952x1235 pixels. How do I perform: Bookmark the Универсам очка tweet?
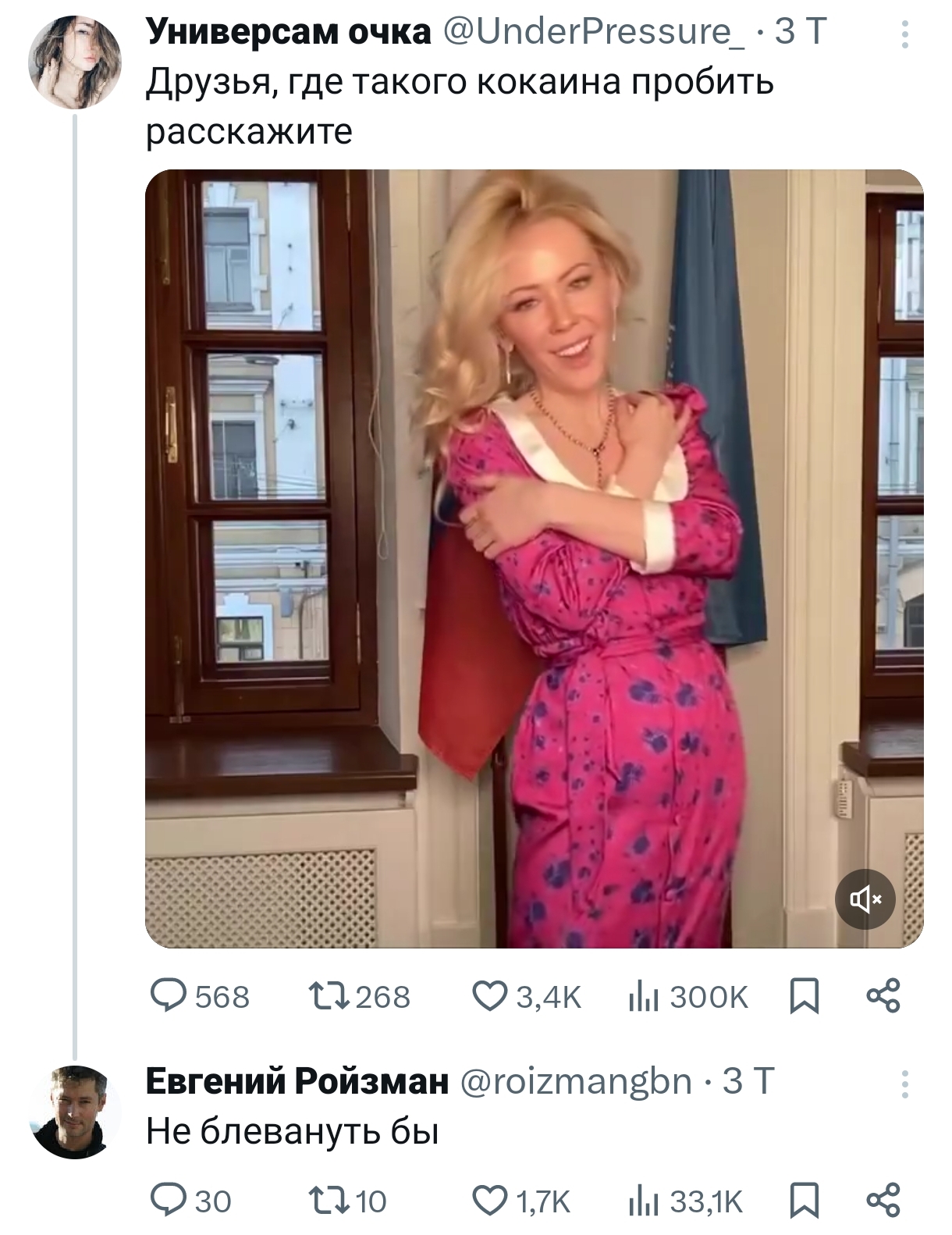tap(805, 997)
